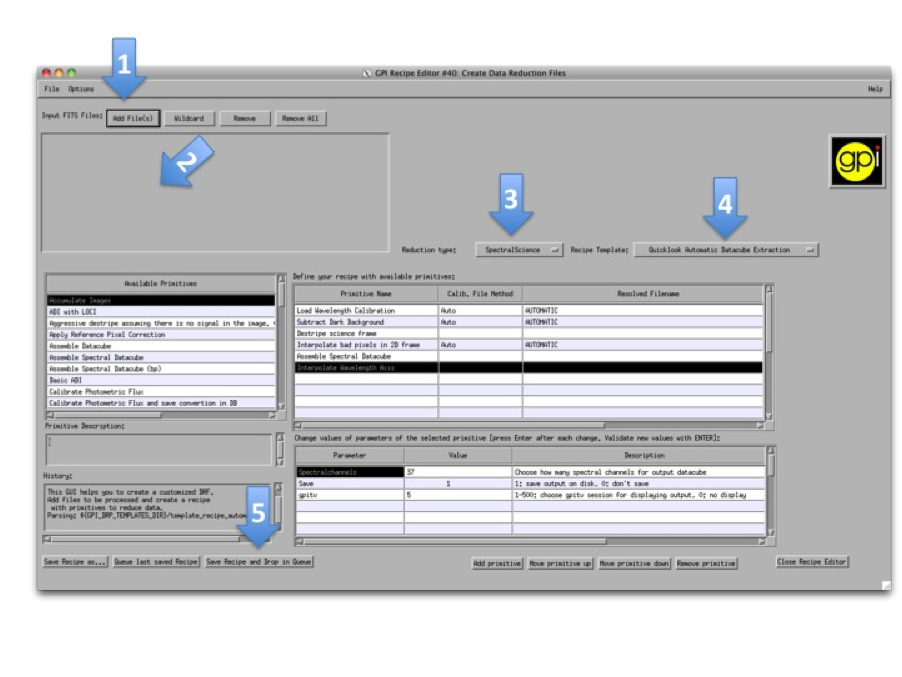Click Save Recipe as... button
This screenshot has height=677, width=902.
tap(75, 562)
